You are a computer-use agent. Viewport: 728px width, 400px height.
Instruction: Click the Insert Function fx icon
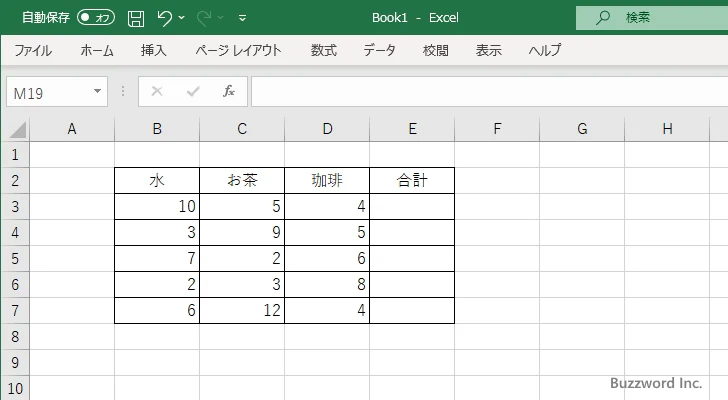tap(229, 91)
